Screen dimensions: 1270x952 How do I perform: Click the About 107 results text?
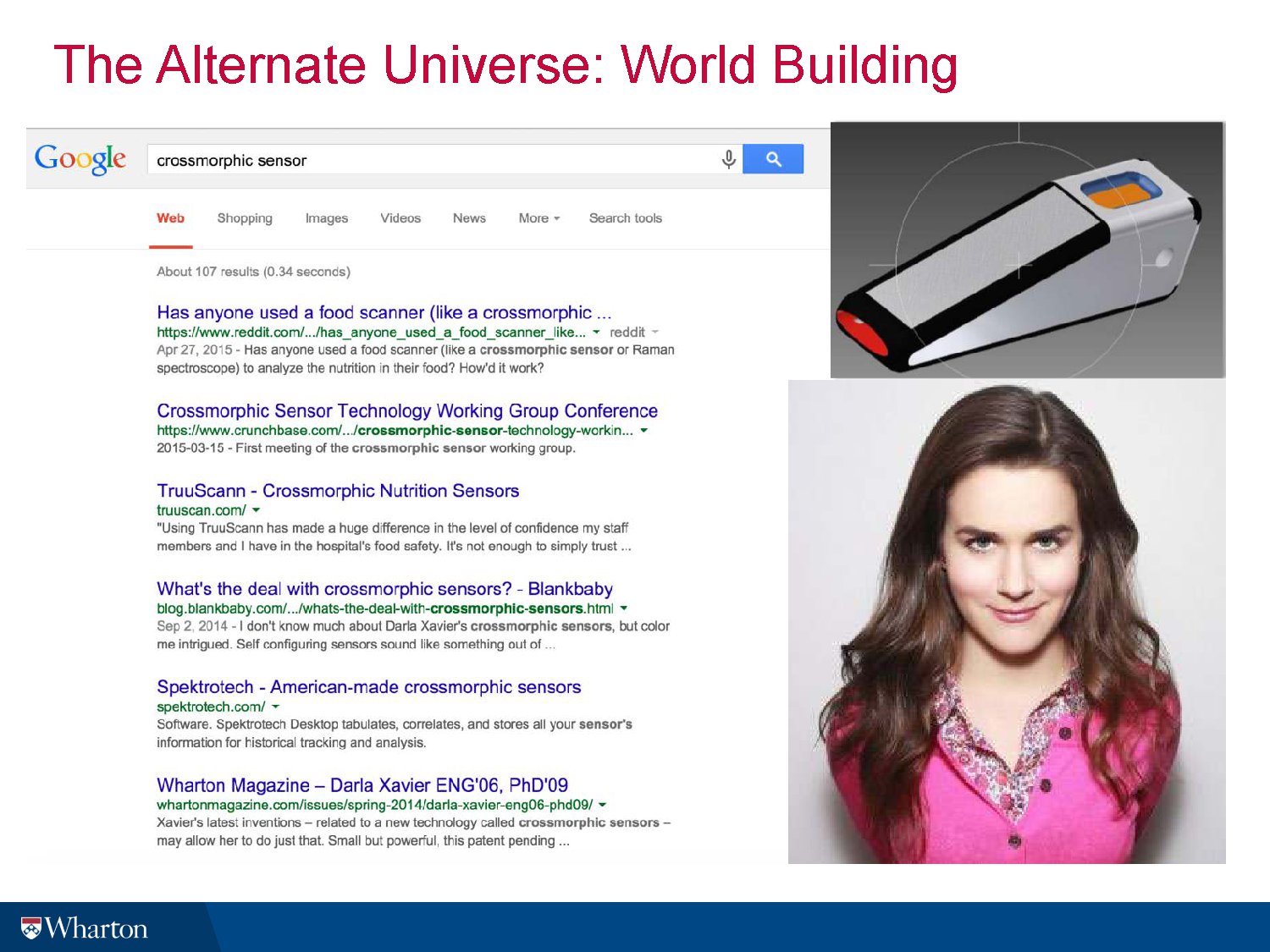(x=253, y=272)
